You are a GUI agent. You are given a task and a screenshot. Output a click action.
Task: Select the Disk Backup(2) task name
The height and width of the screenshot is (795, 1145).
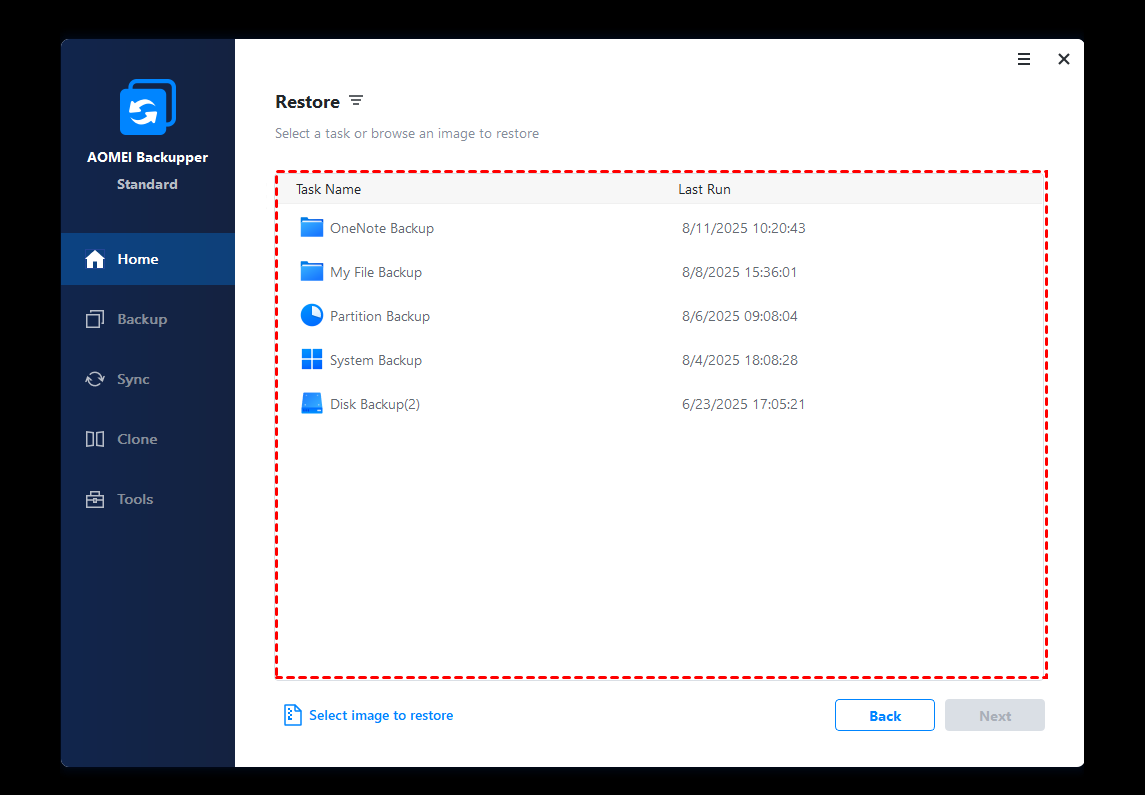click(375, 404)
